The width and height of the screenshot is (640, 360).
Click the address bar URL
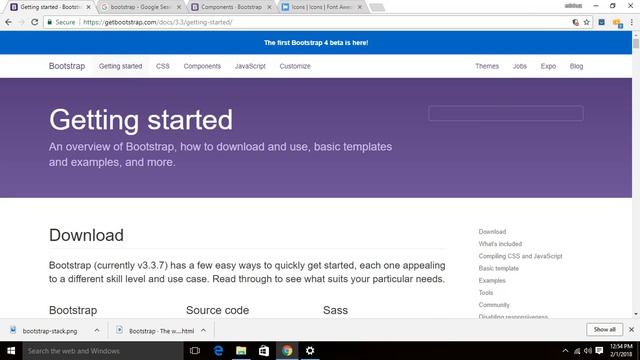pos(158,22)
